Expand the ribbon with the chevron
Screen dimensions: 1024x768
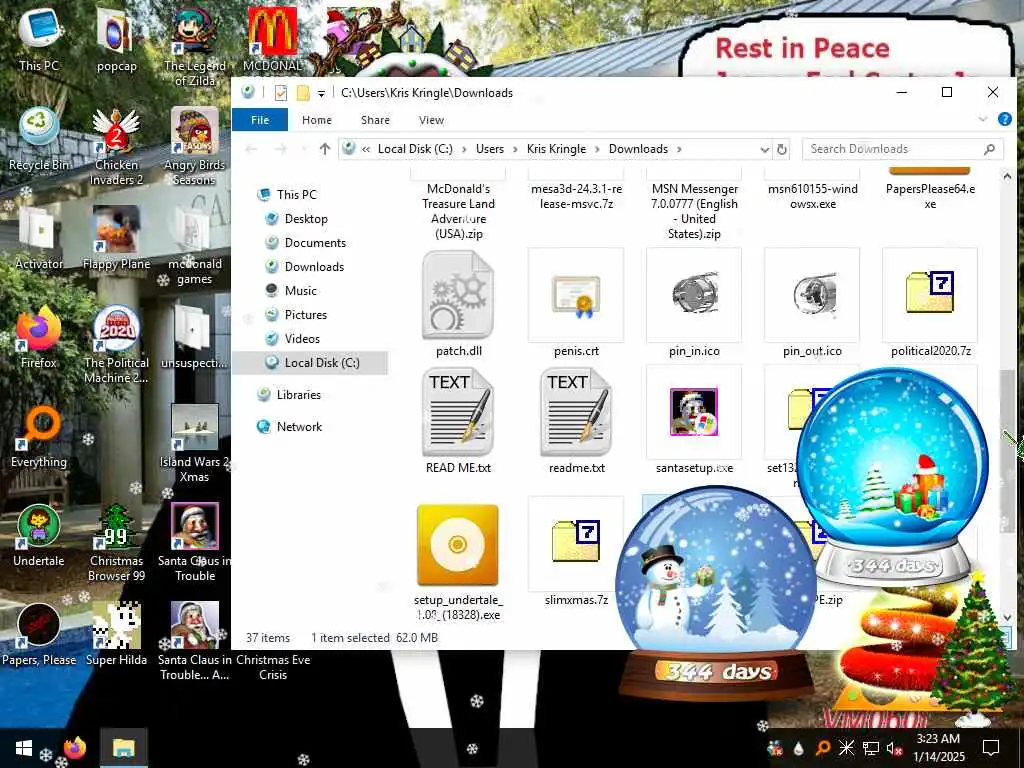point(983,120)
